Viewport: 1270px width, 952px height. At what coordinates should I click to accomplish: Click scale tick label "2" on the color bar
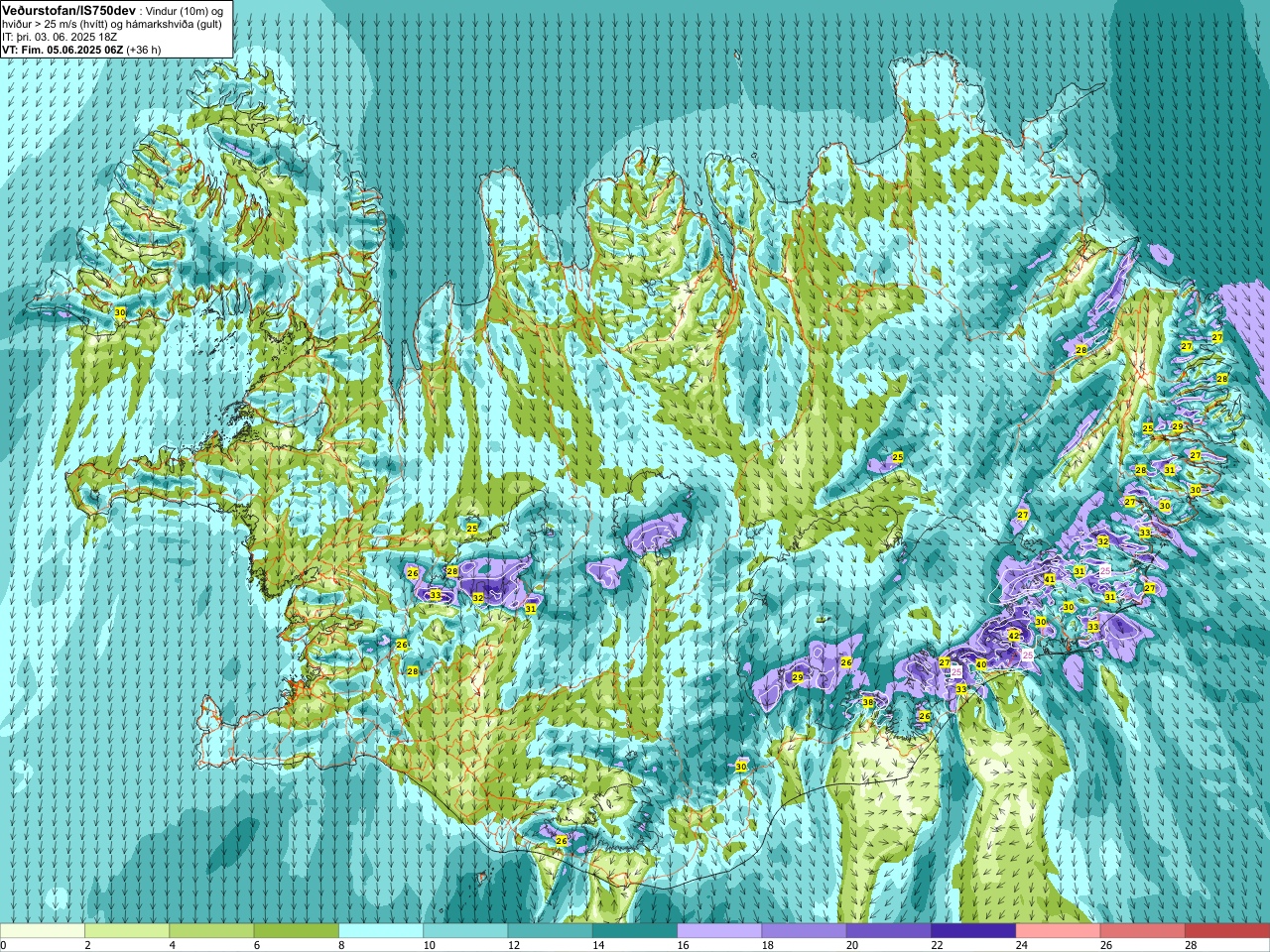(87, 945)
